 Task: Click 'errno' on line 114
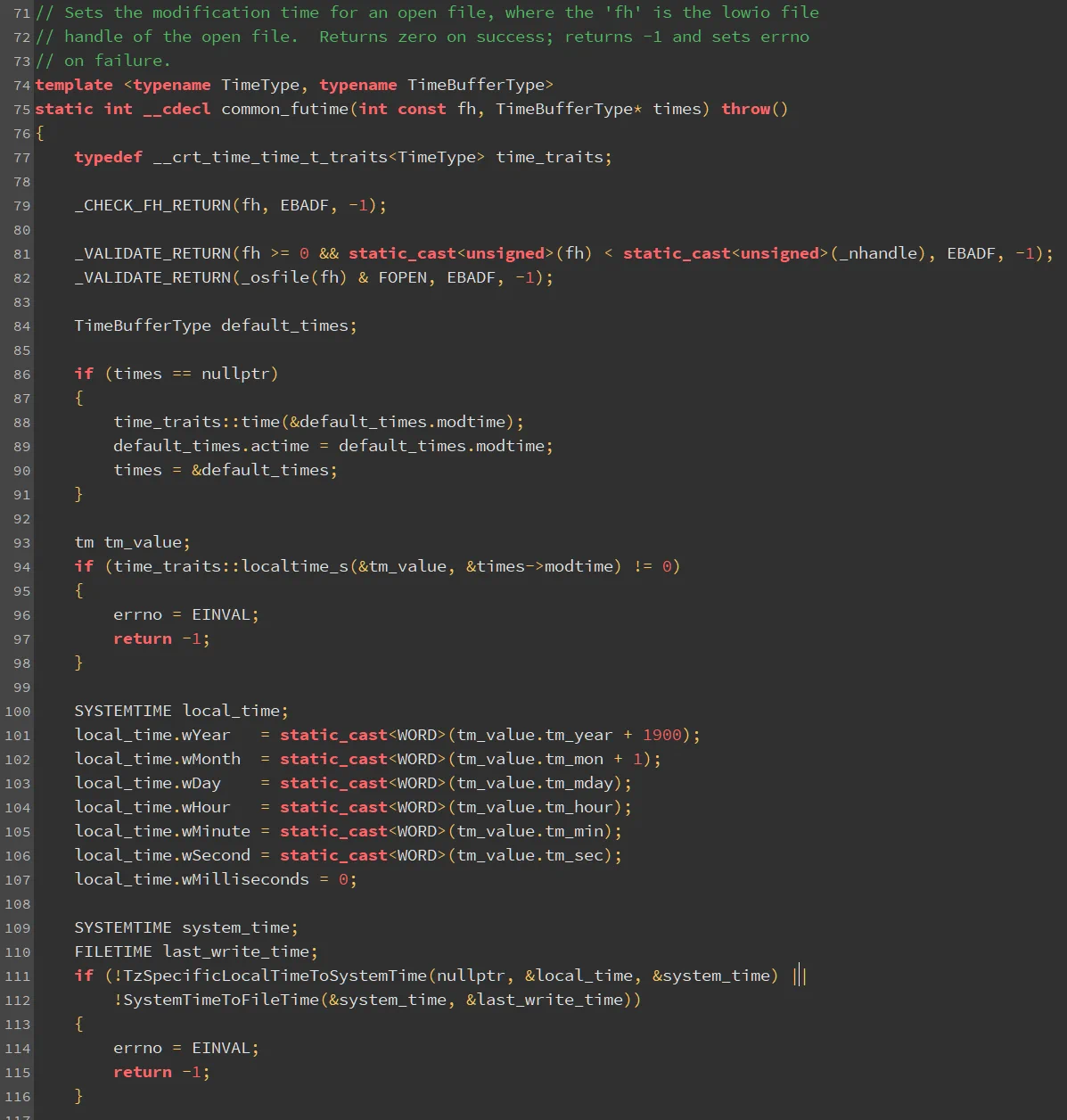point(138,1048)
